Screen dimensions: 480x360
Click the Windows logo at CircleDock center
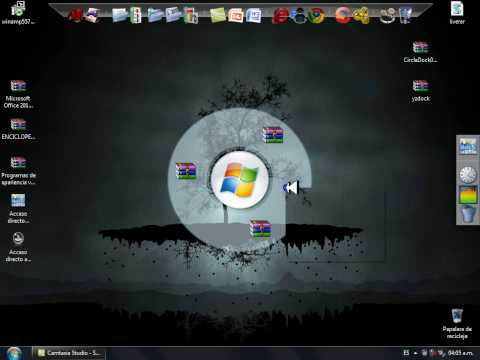pyautogui.click(x=240, y=180)
